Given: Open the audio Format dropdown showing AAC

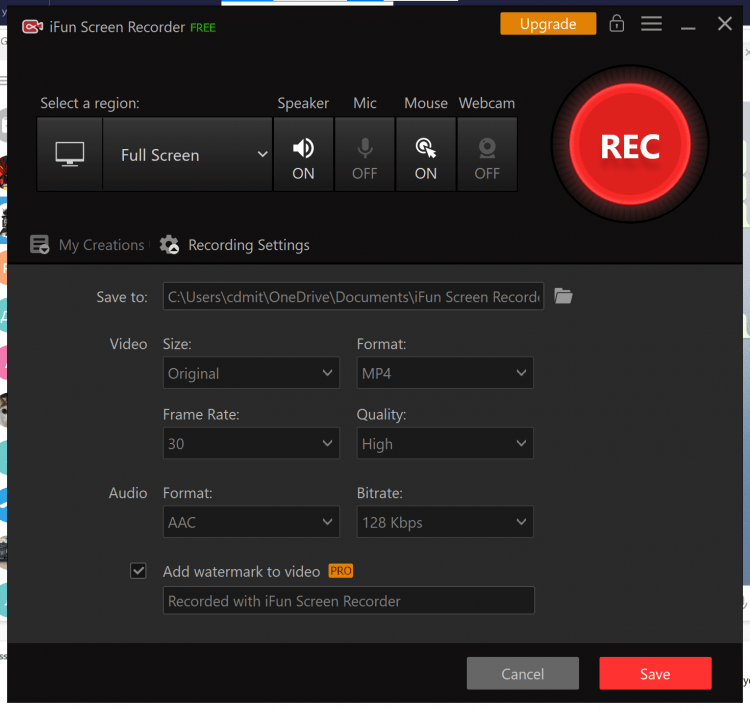Looking at the screenshot, I should pos(251,522).
